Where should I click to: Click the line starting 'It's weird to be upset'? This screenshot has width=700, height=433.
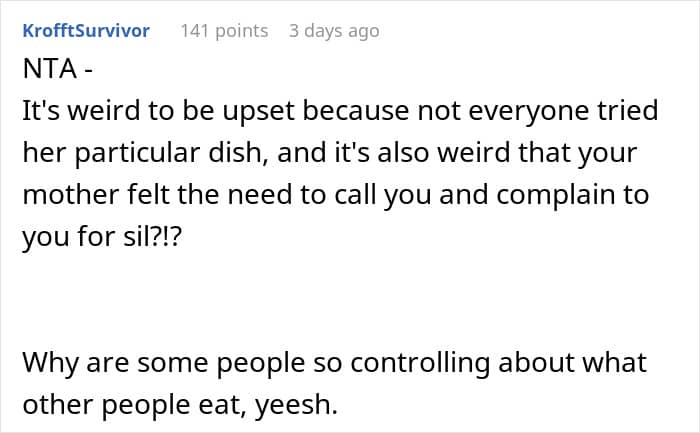[339, 113]
